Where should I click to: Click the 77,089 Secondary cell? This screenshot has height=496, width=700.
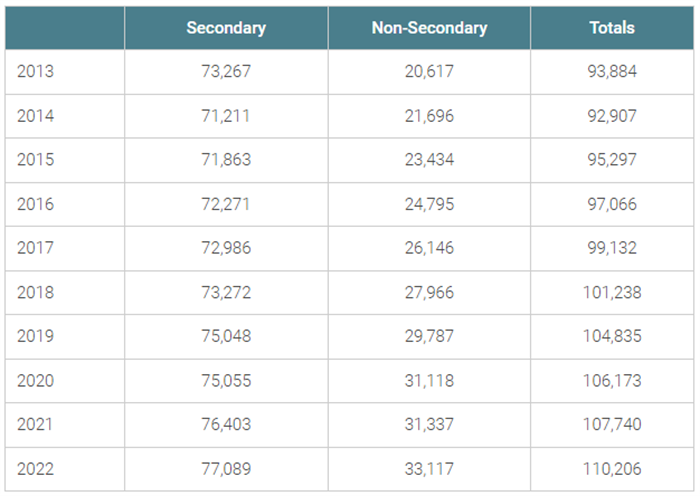point(226,469)
